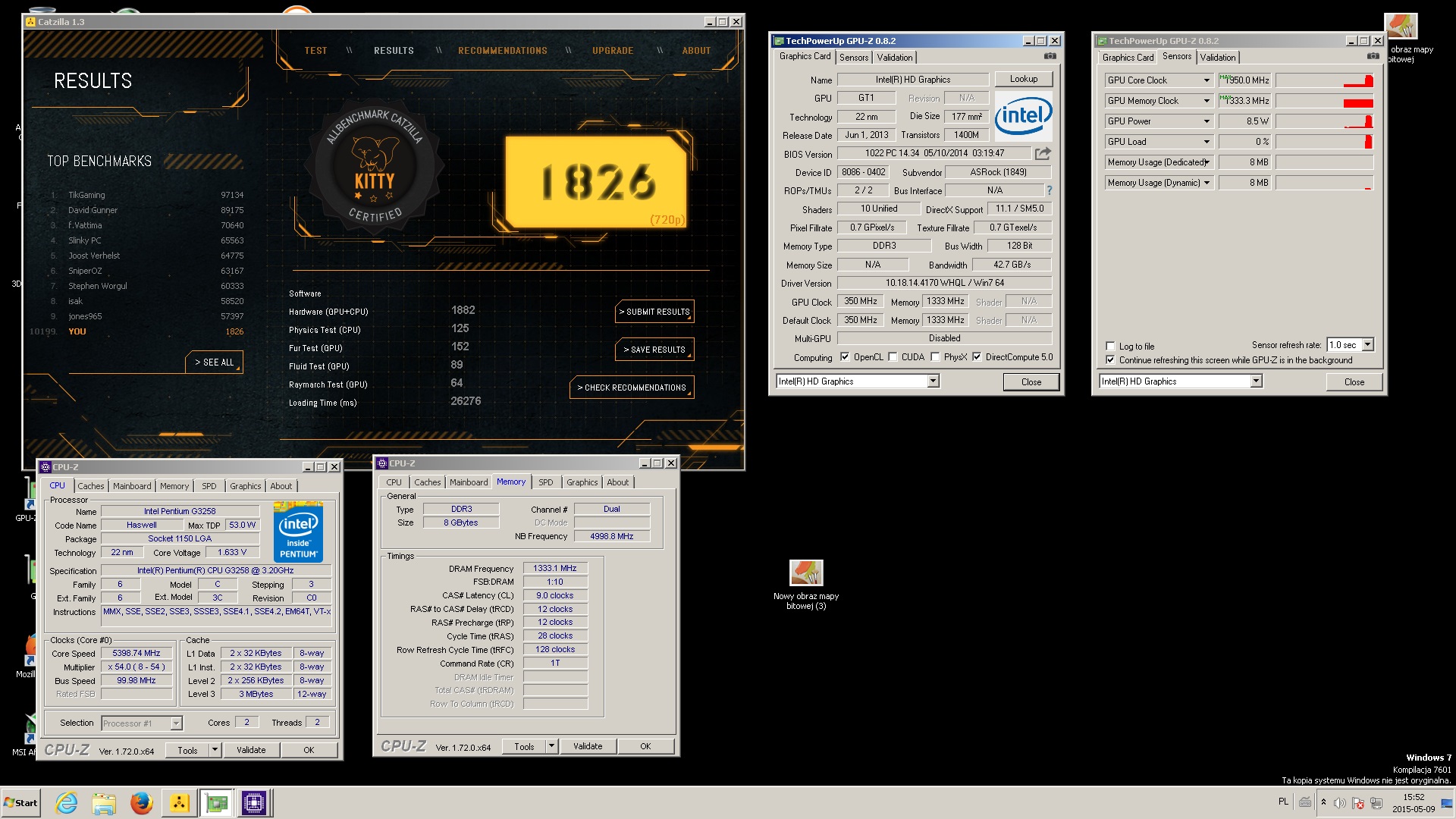Open 'Nowy obraz mapy bitowej (3)' desktop icon
The height and width of the screenshot is (819, 1456).
[x=806, y=585]
